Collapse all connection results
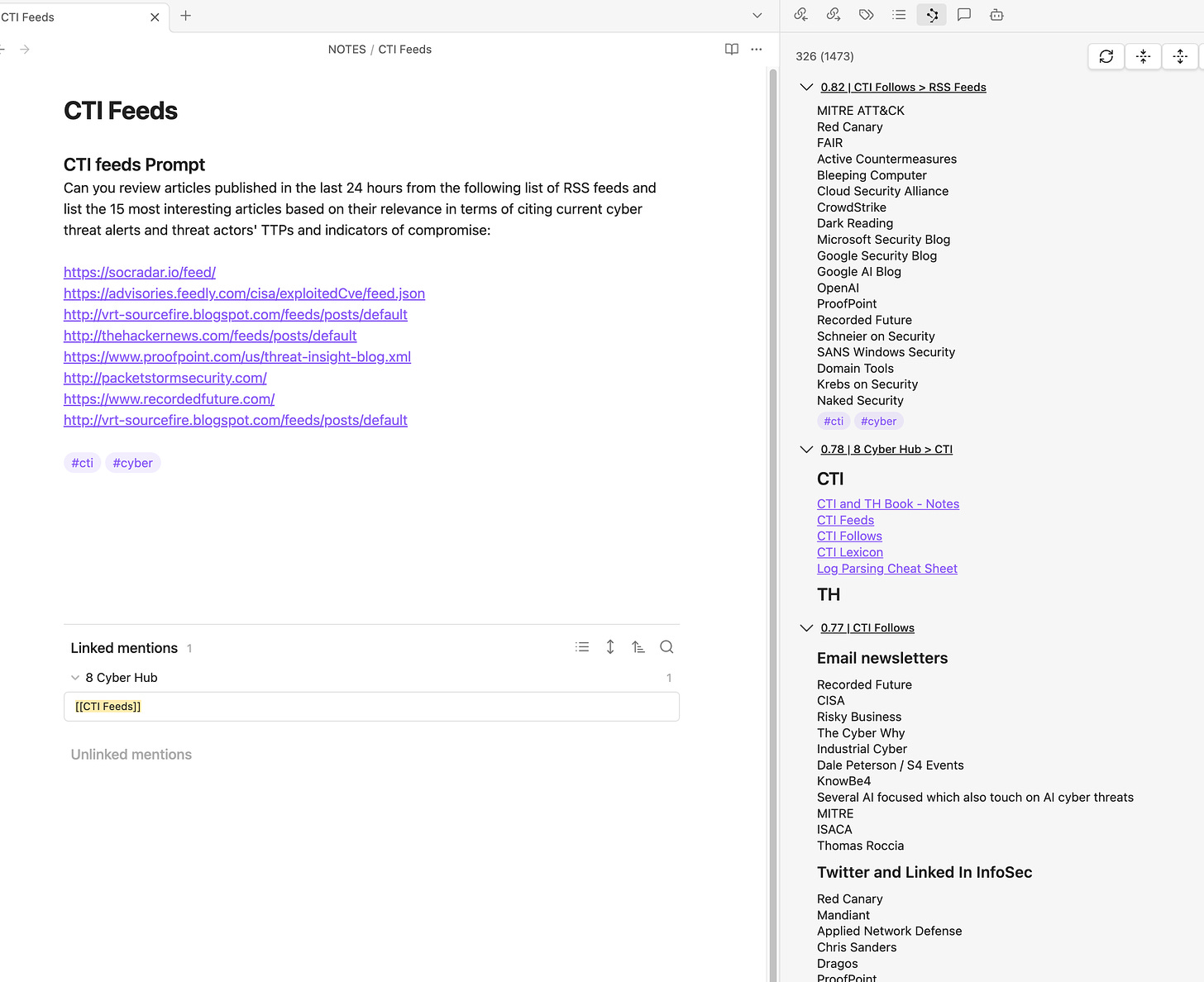Screen dimensions: 1204x982 click(1143, 56)
